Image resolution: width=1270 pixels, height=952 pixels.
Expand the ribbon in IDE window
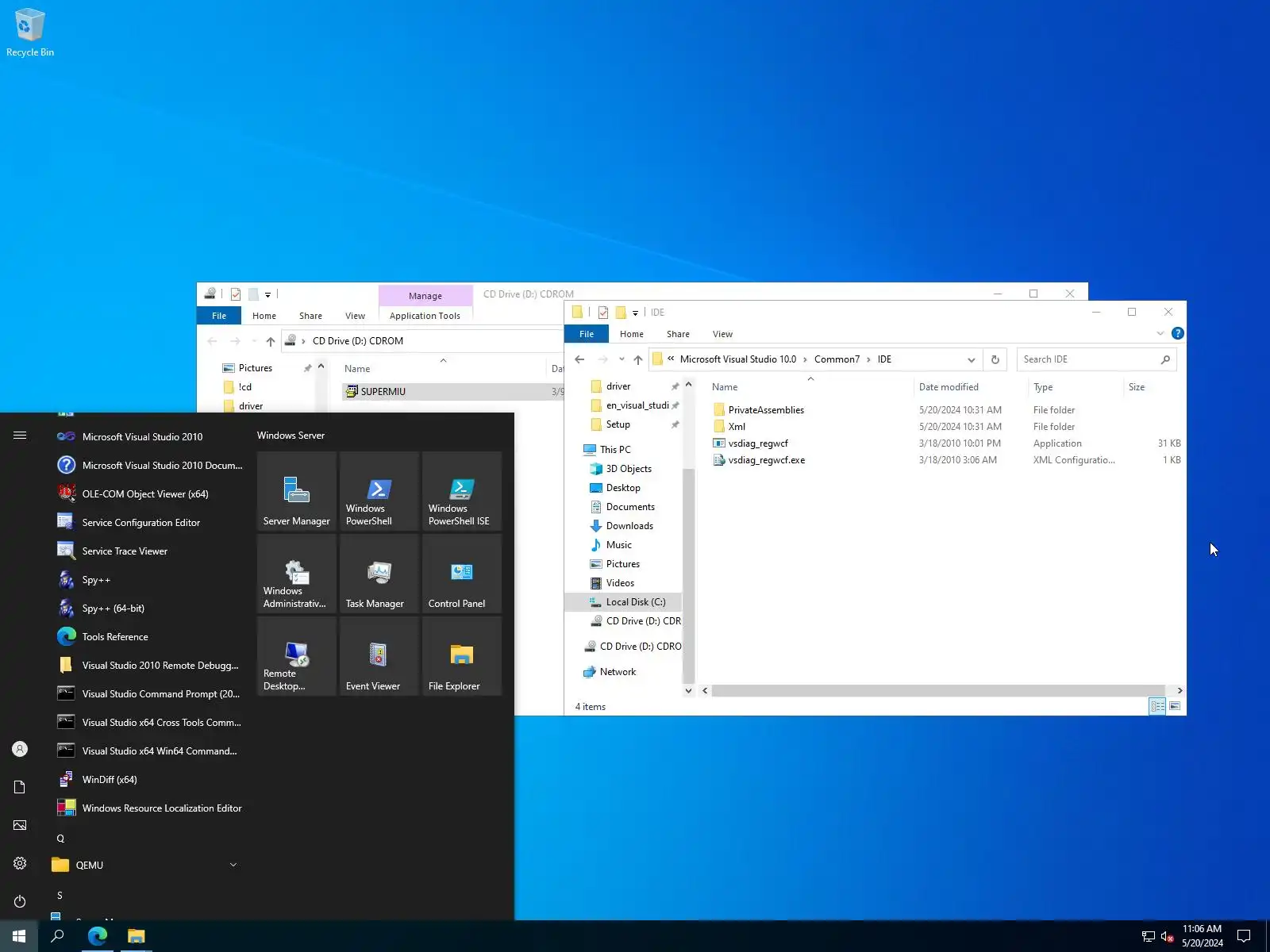(1160, 333)
